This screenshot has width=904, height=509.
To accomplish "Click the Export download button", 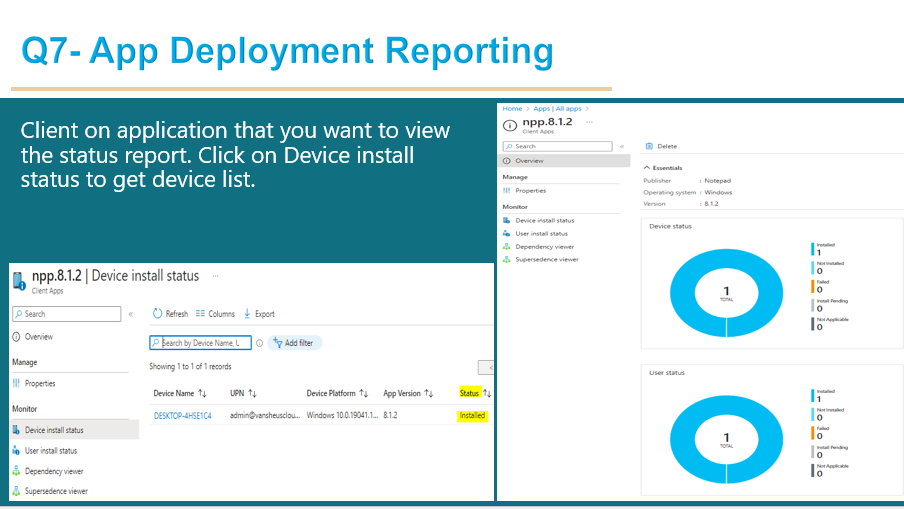I will point(259,314).
